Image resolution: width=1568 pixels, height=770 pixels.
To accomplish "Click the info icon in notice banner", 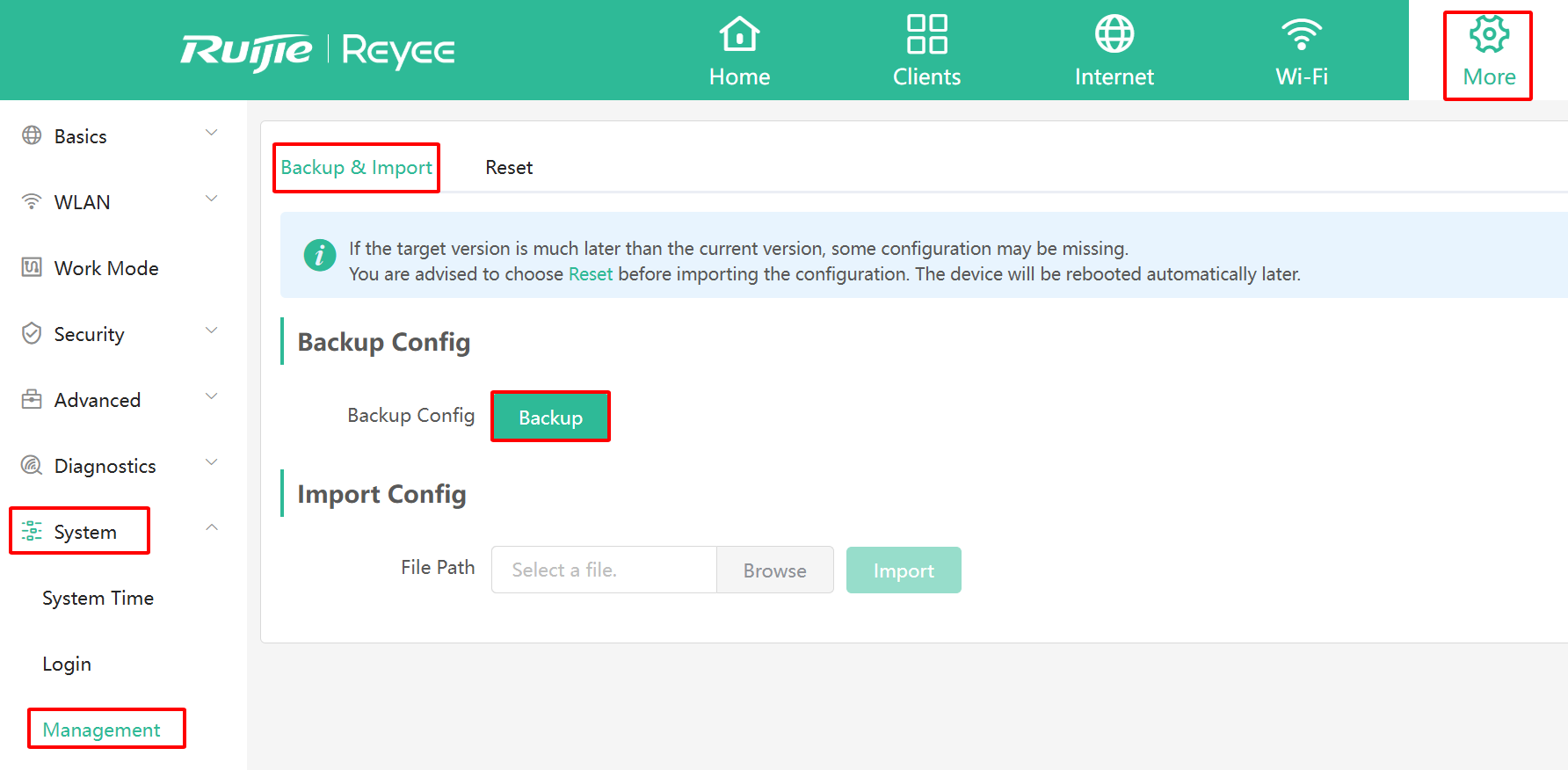I will click(x=320, y=255).
